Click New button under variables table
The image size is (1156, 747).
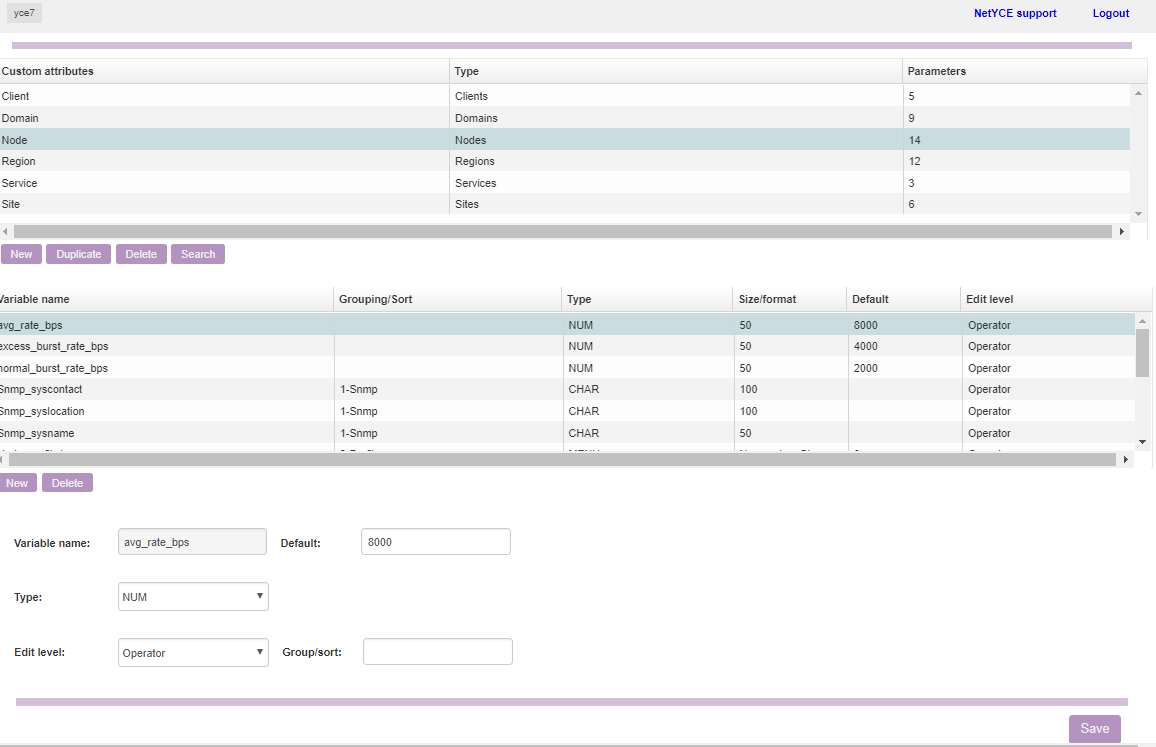17,483
